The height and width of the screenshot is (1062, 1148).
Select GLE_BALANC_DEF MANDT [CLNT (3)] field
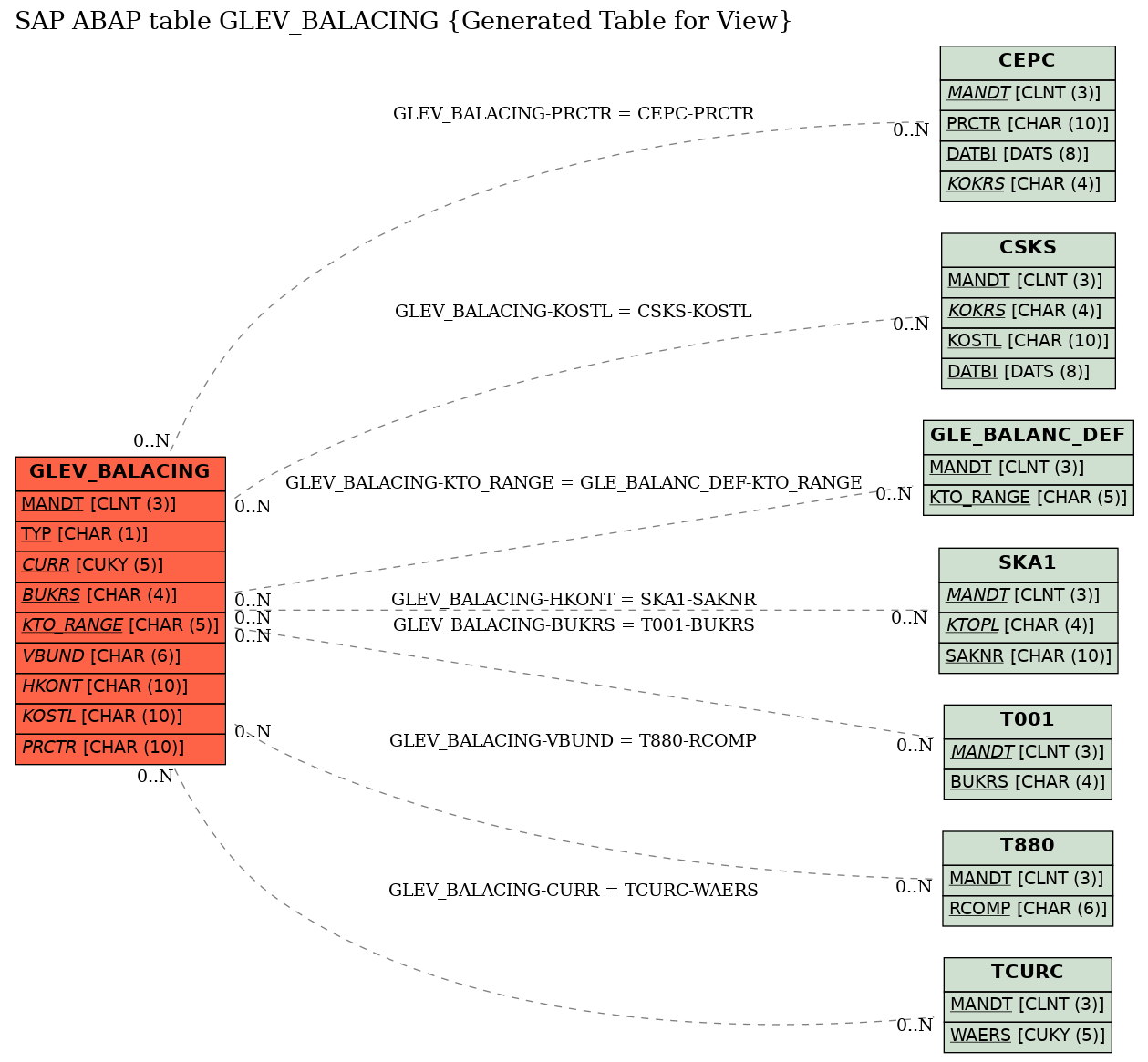(x=1029, y=469)
